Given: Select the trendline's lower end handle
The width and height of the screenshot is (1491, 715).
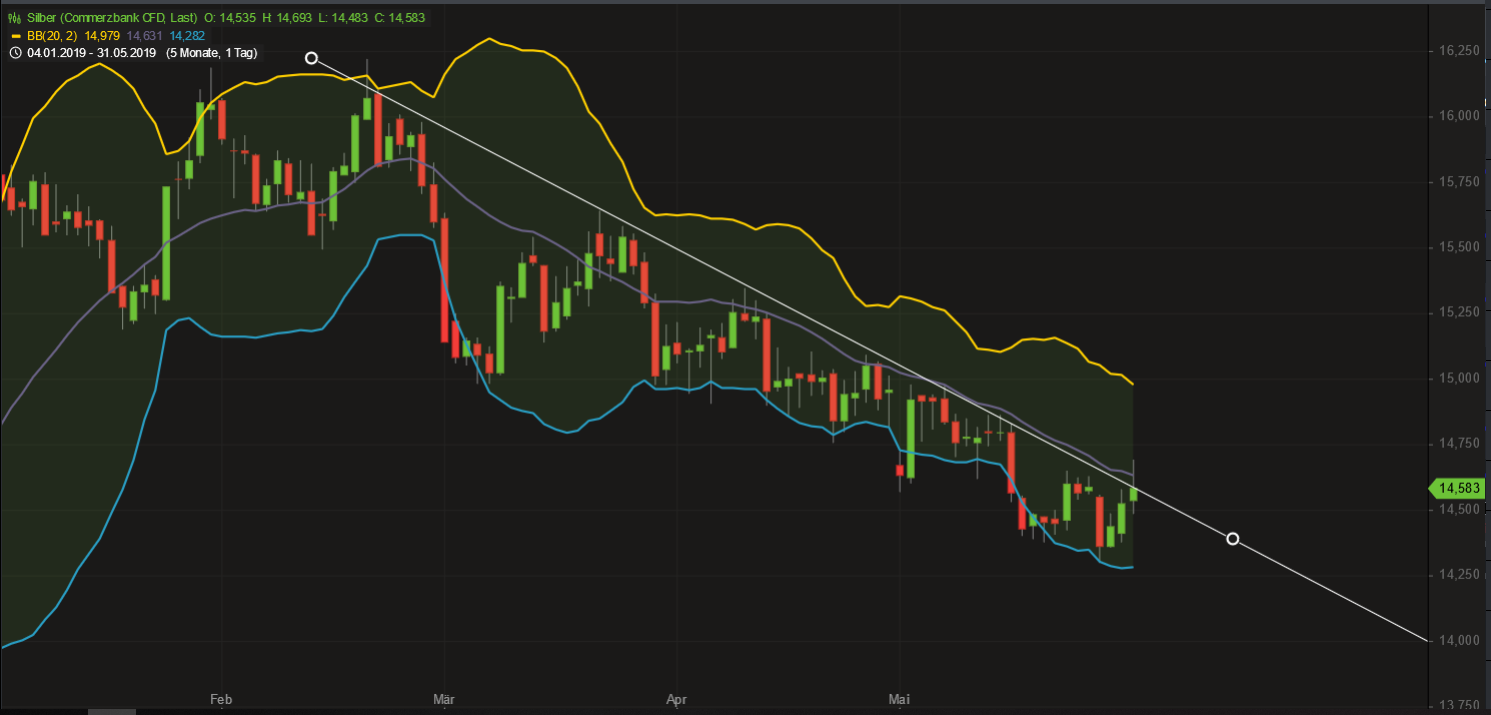Looking at the screenshot, I should click(x=1233, y=539).
